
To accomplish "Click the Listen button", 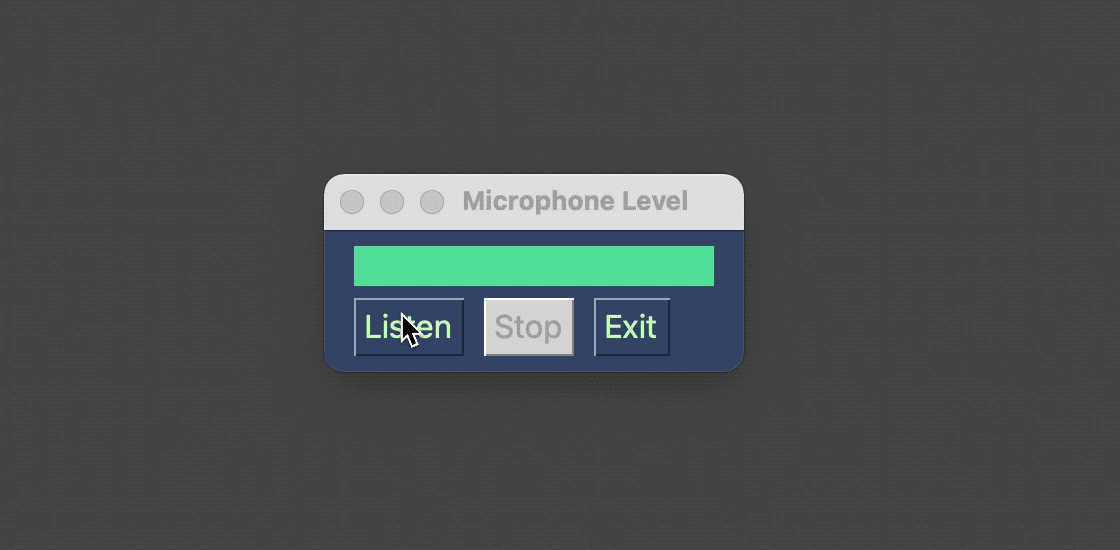I will pos(409,327).
